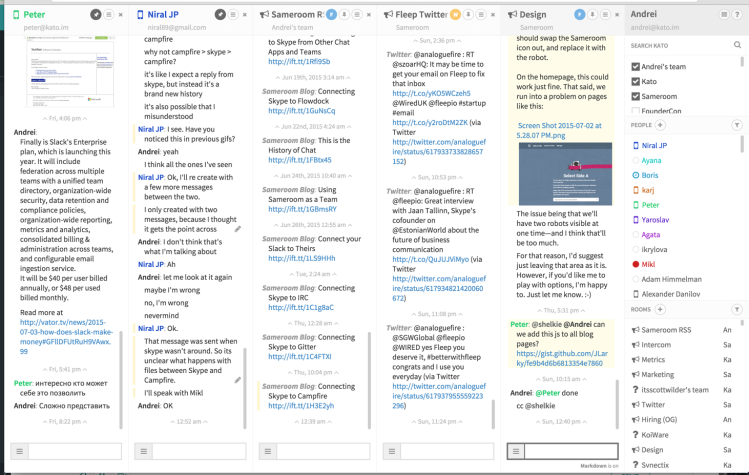Open the Marketing room
749x475 pixels.
click(657, 374)
